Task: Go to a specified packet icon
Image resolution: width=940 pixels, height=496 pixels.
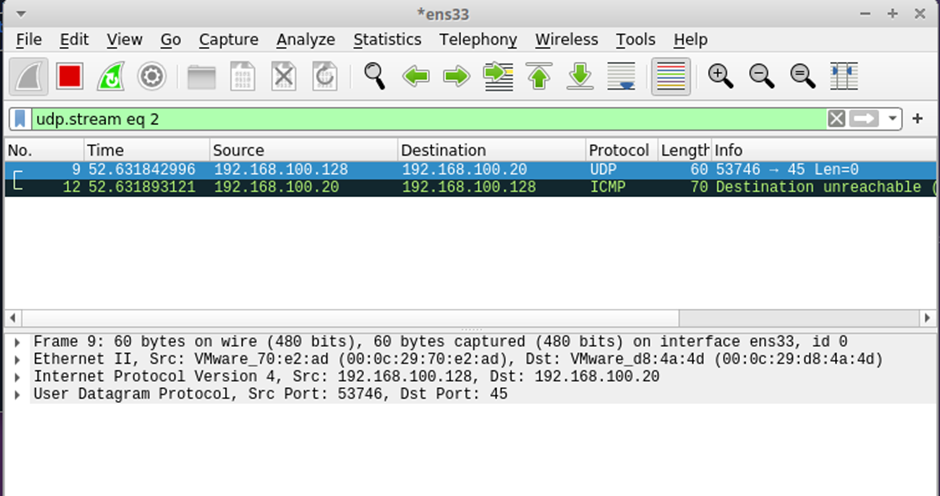Action: [498, 76]
